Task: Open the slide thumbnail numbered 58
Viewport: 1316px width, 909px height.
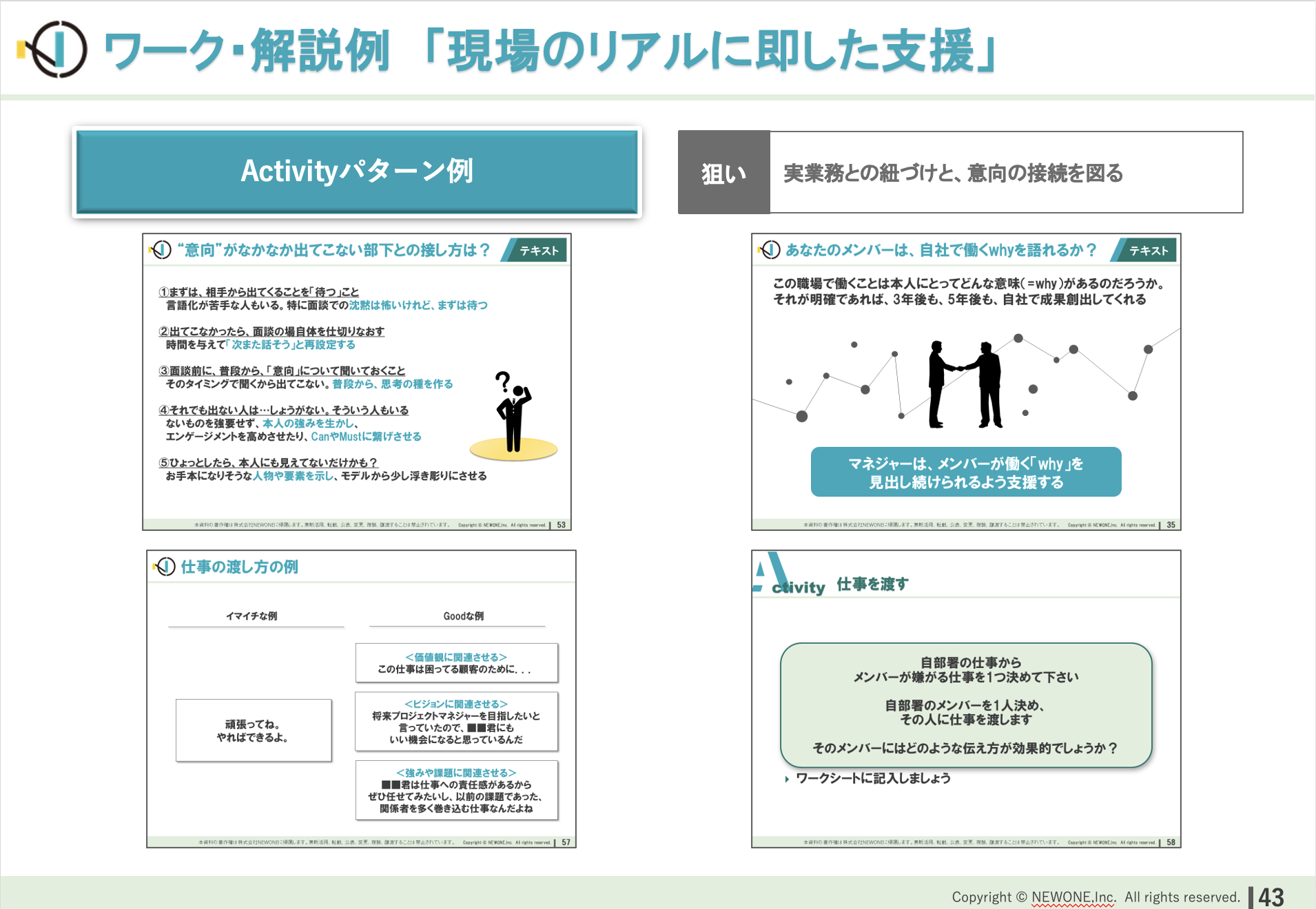Action: (966, 699)
